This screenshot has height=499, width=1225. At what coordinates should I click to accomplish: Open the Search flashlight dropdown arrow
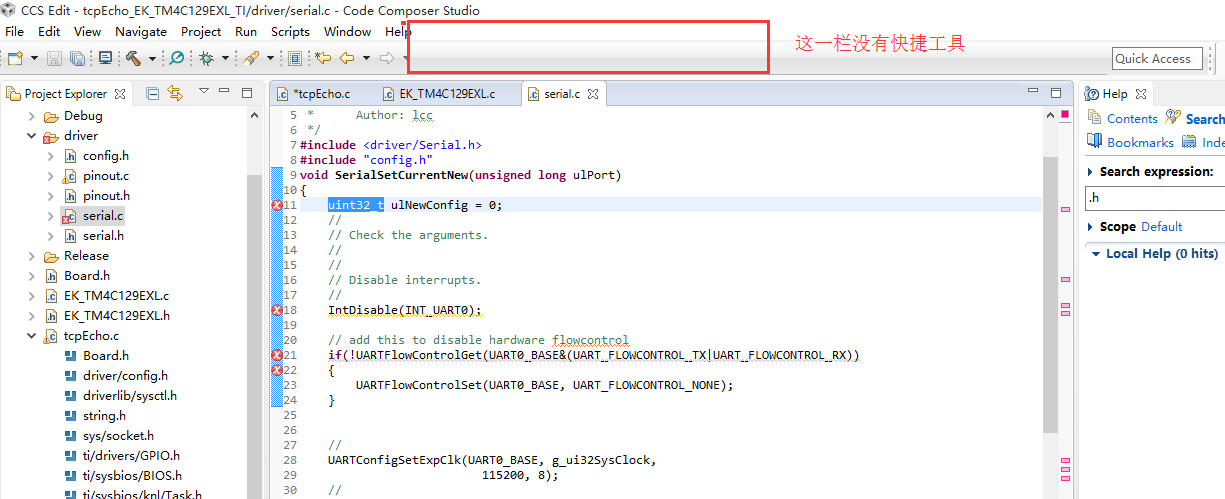[270, 58]
